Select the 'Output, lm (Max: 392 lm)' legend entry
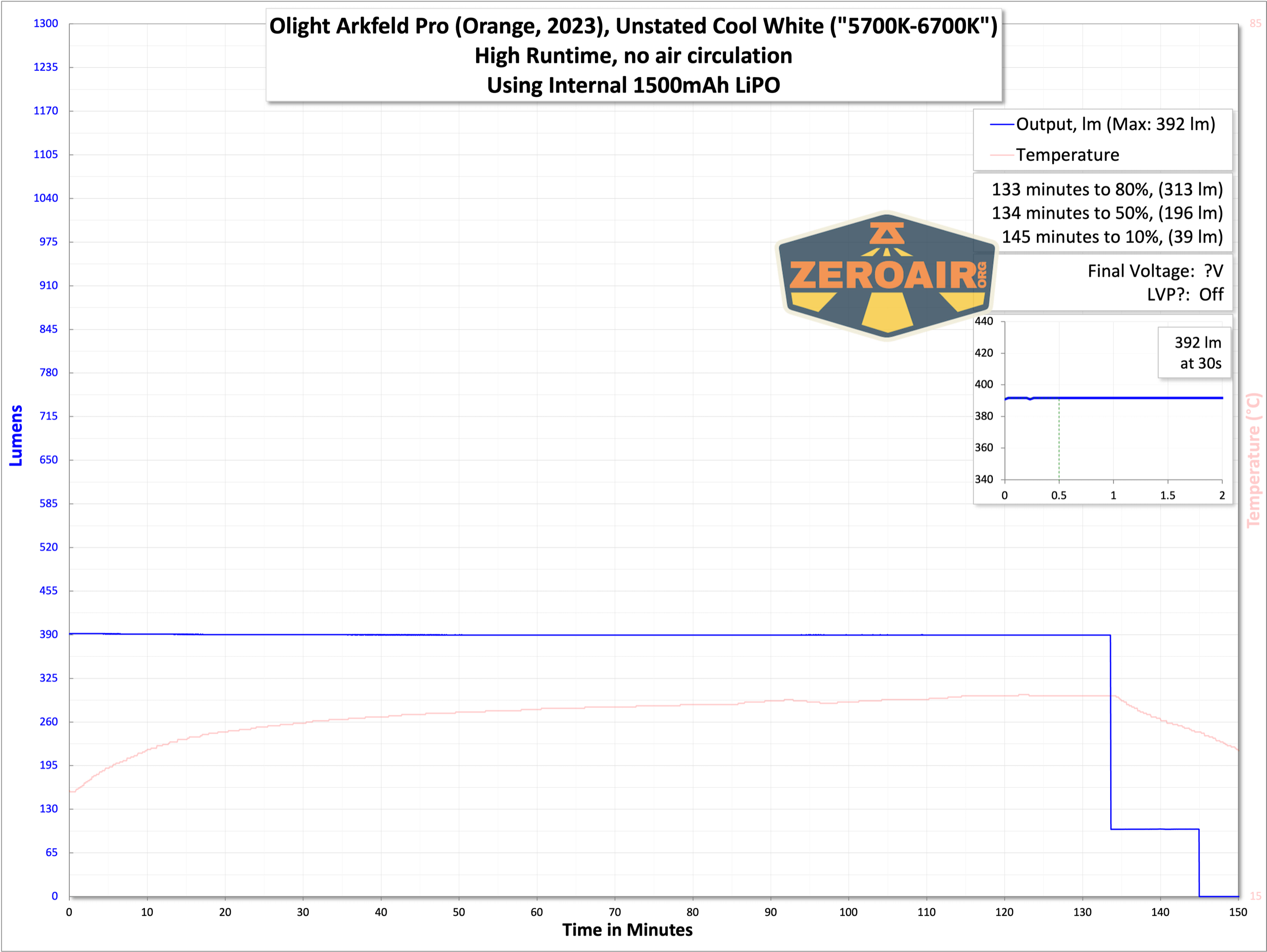The image size is (1267, 952). [x=1115, y=124]
